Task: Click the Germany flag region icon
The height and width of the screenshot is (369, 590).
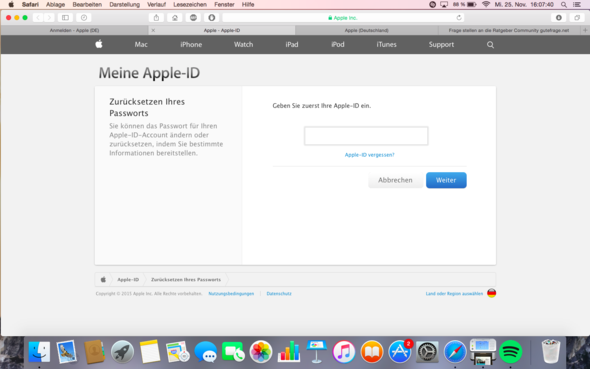Action: [x=491, y=293]
